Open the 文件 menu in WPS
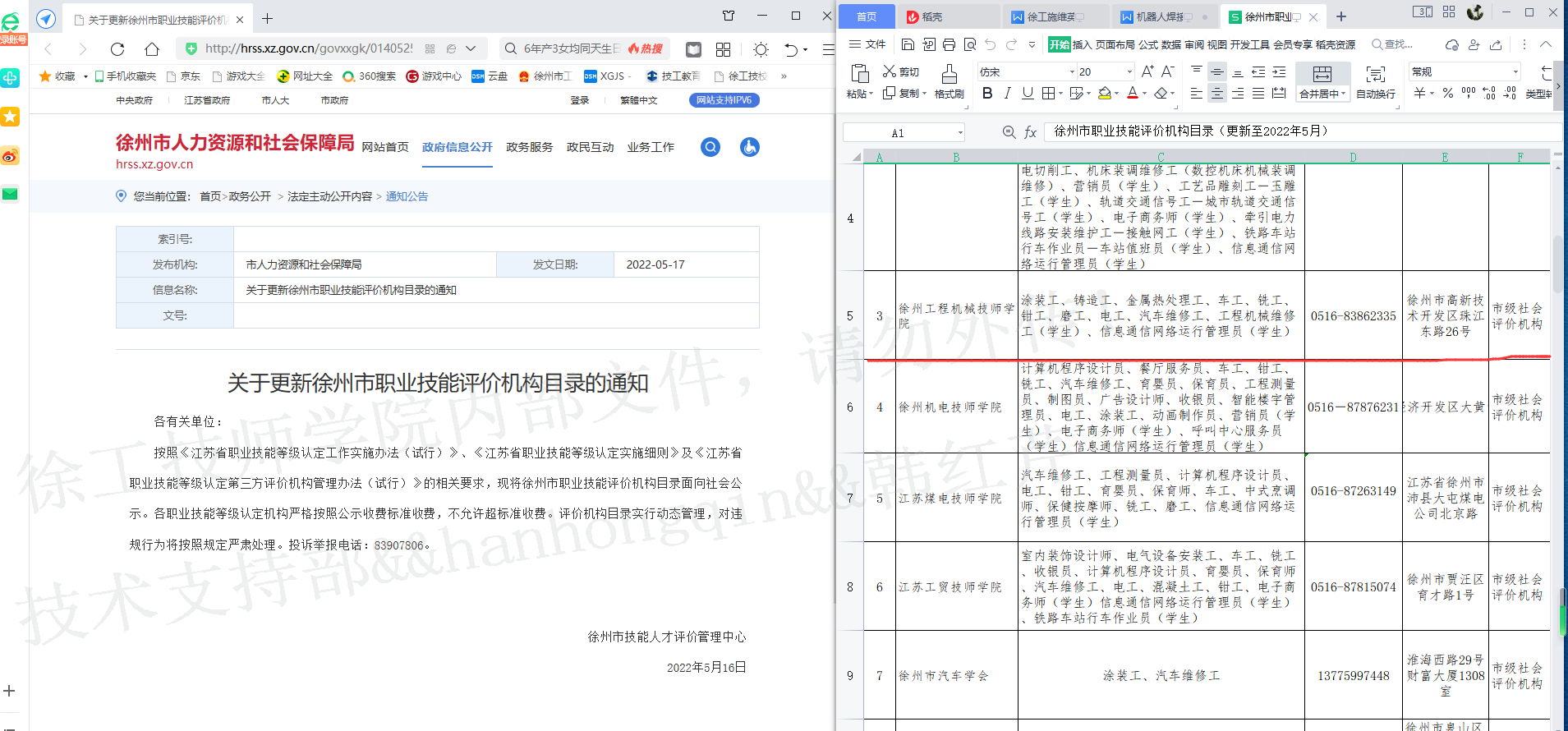 868,44
